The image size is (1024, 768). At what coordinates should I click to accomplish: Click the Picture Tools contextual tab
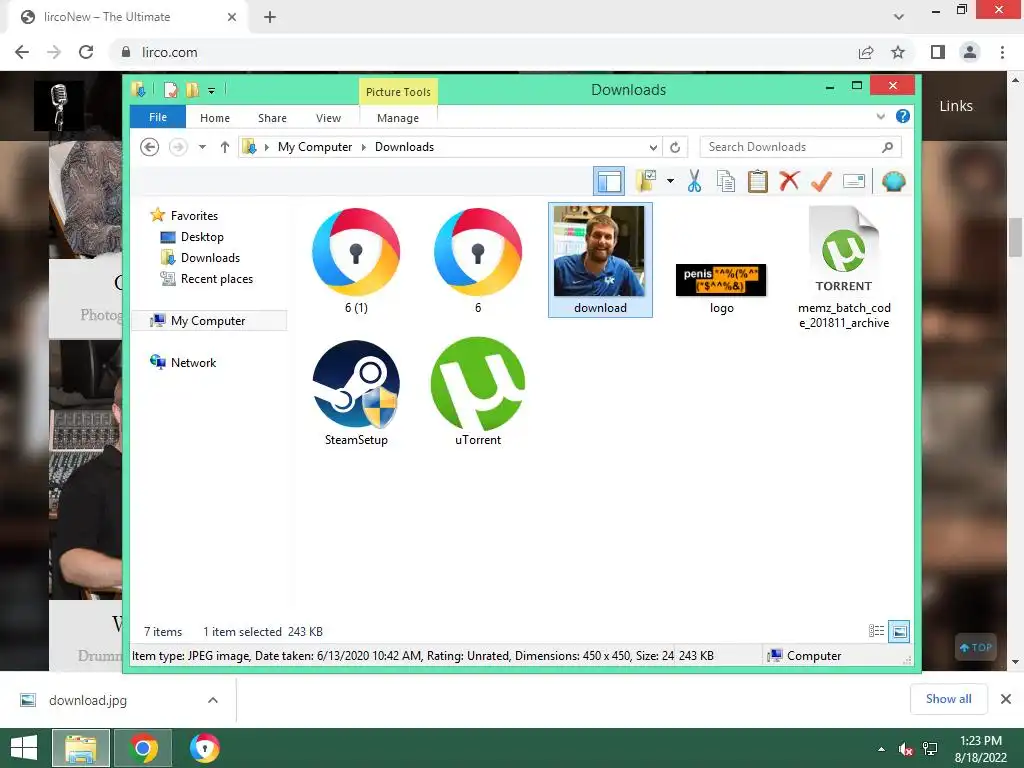click(398, 92)
